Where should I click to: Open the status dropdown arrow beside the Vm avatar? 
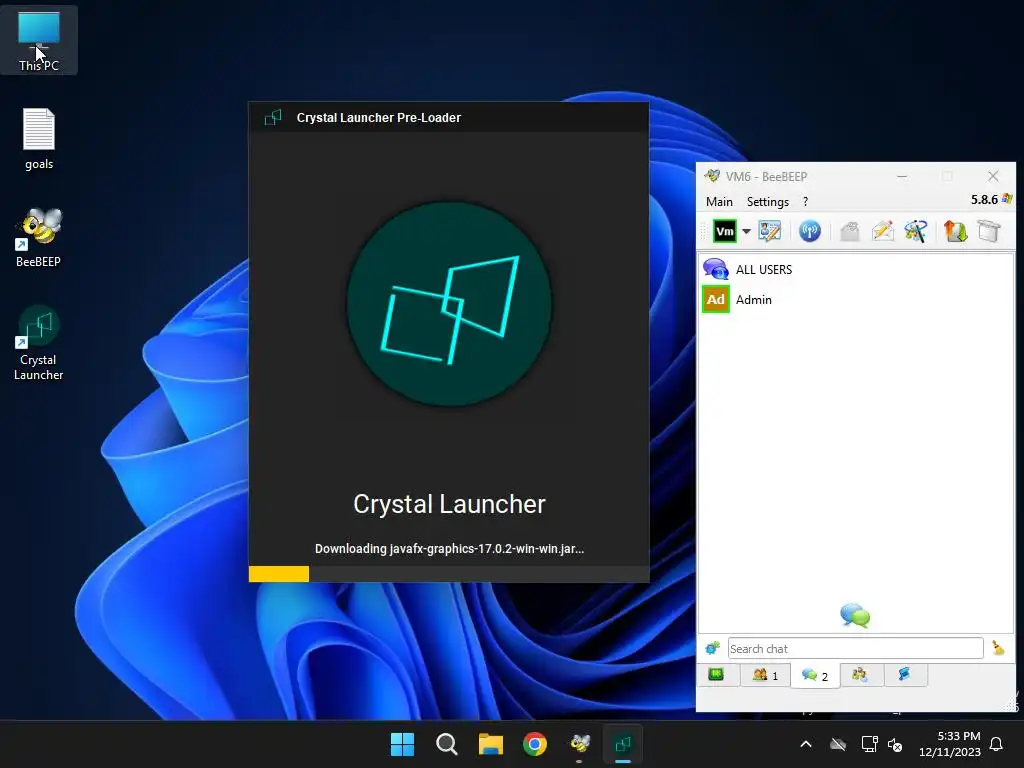[746, 231]
